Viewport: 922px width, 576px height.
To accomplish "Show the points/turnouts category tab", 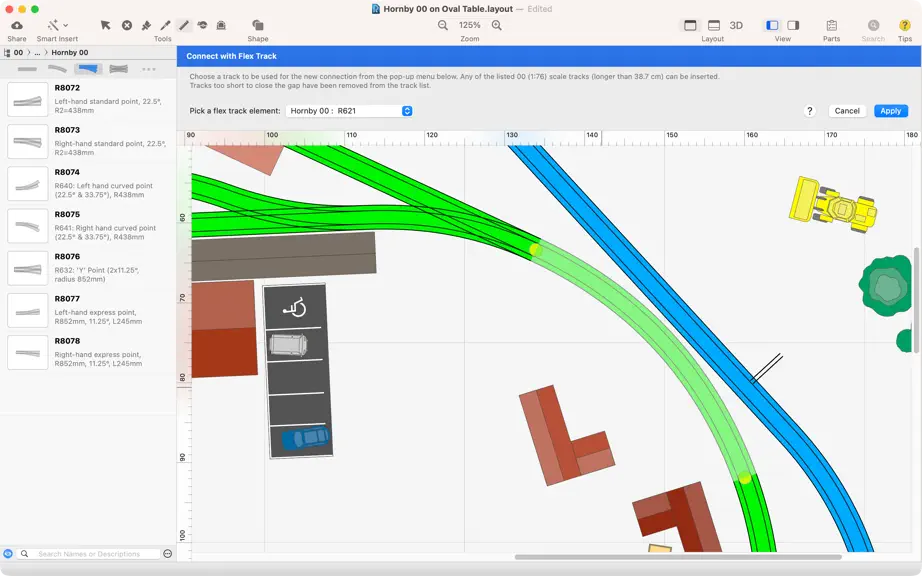I will (x=88, y=69).
